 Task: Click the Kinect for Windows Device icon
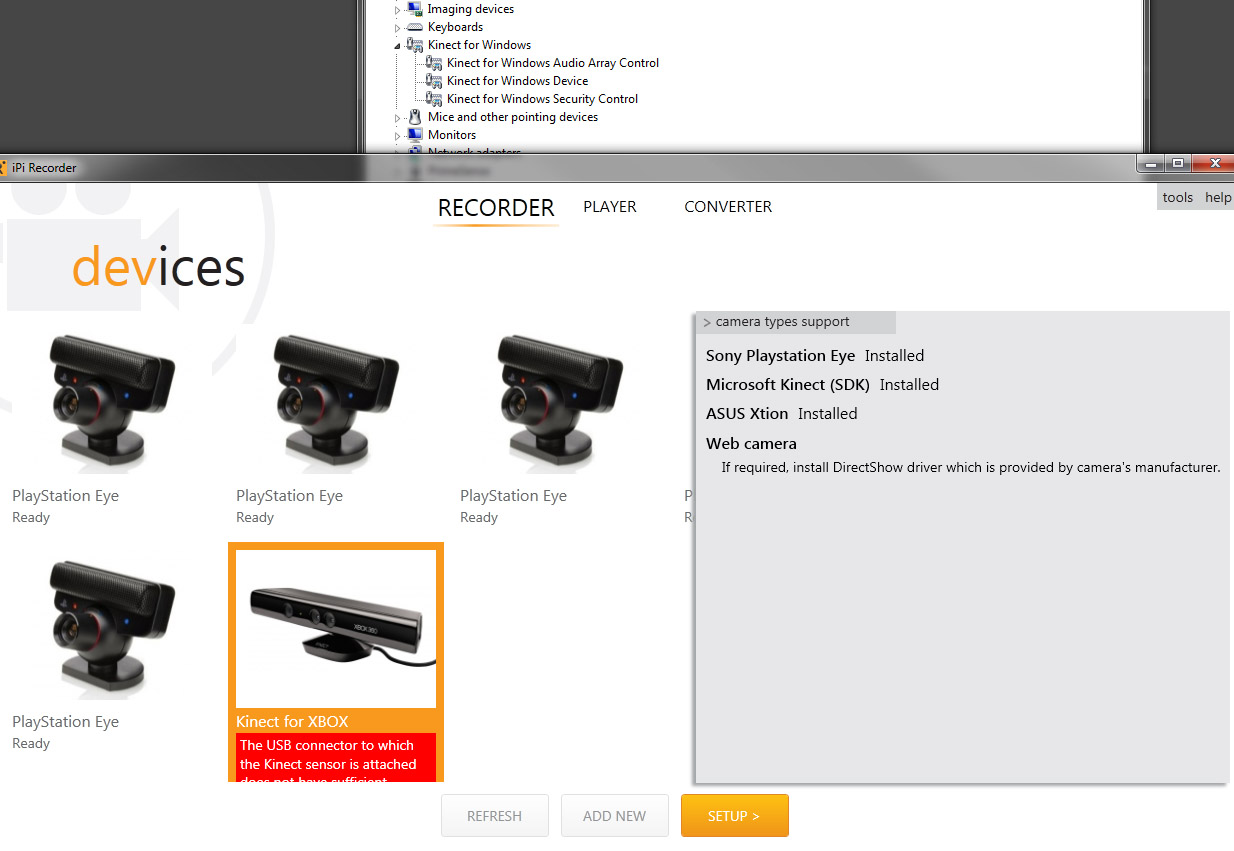(x=434, y=81)
